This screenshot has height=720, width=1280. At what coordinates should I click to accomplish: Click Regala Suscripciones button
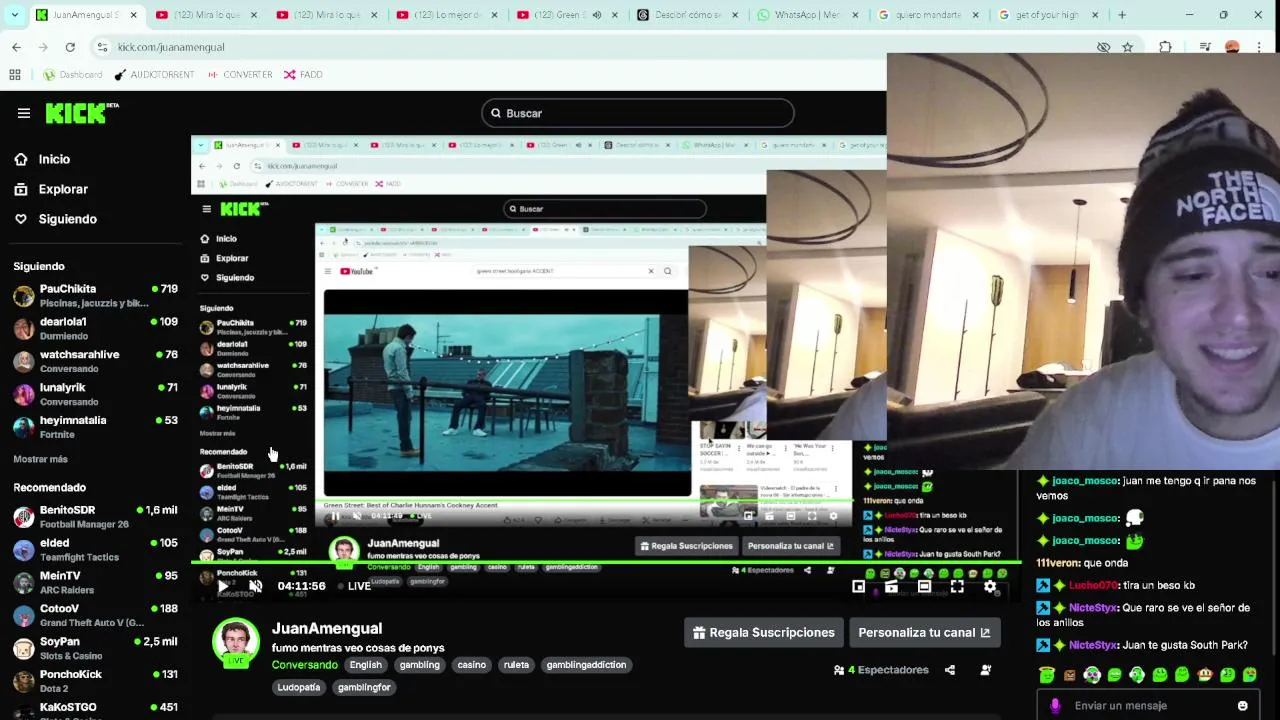(x=764, y=632)
